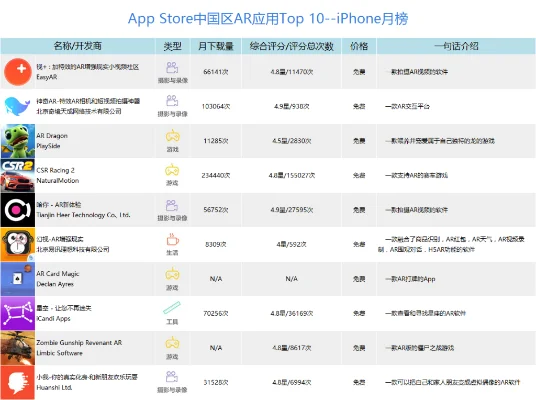Click the coffee cup lifestyle icon
The width and height of the screenshot is (536, 400).
pyautogui.click(x=172, y=240)
